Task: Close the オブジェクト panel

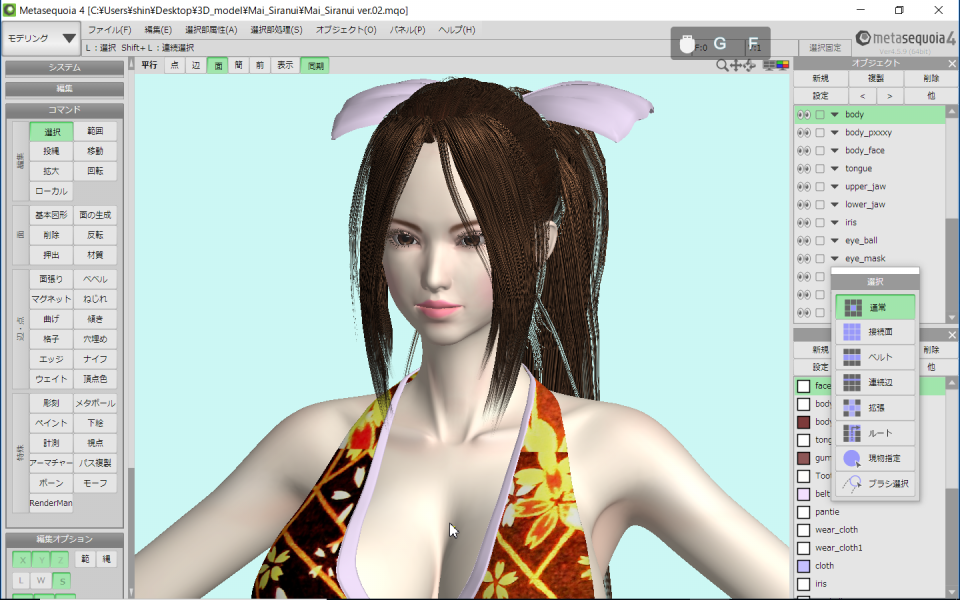Action: [952, 64]
